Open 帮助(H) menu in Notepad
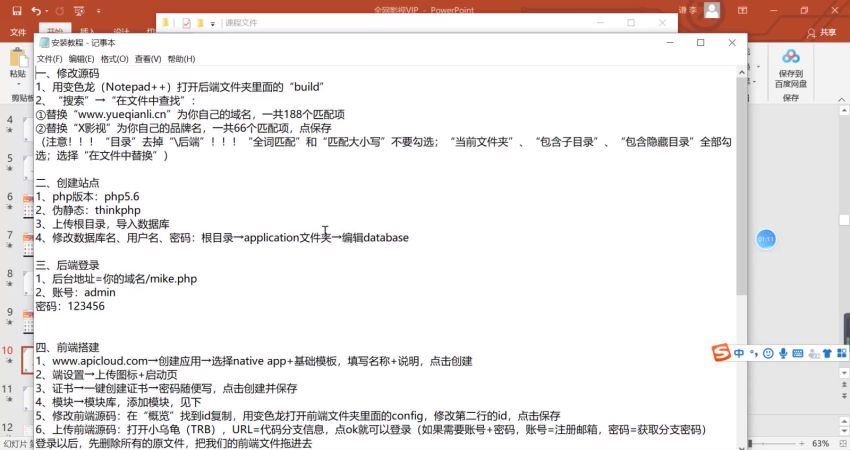This screenshot has height=450, width=850. pyautogui.click(x=181, y=59)
